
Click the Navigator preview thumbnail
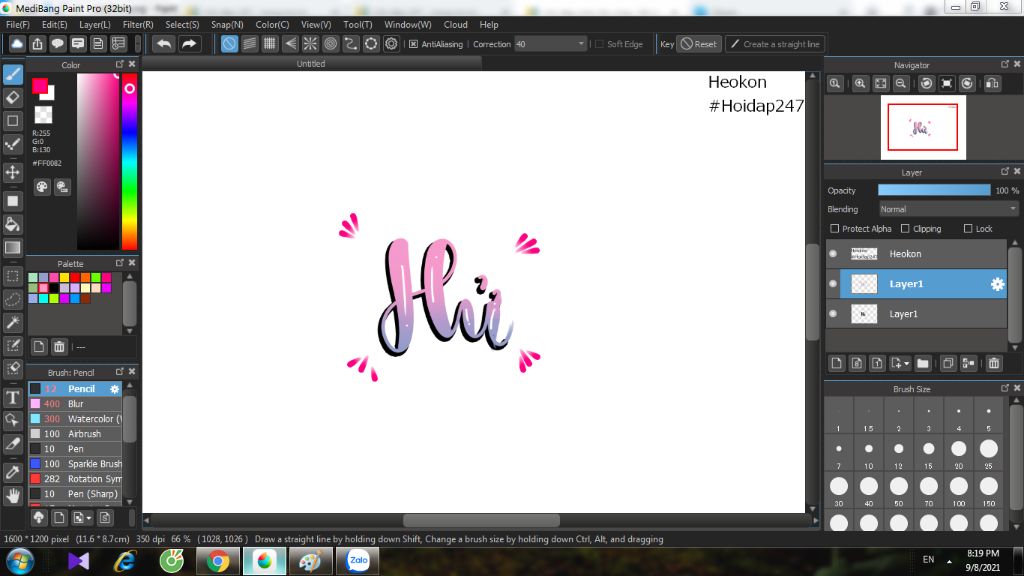pyautogui.click(x=923, y=127)
